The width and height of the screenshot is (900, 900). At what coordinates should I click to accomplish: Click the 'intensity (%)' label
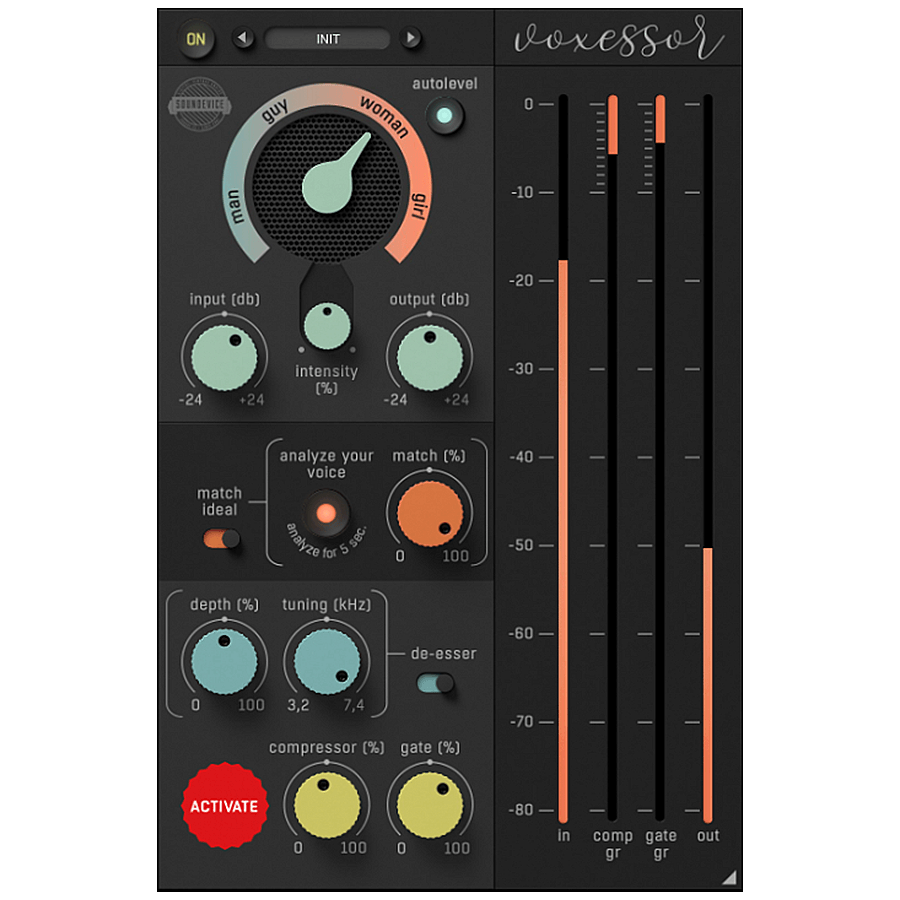327,379
